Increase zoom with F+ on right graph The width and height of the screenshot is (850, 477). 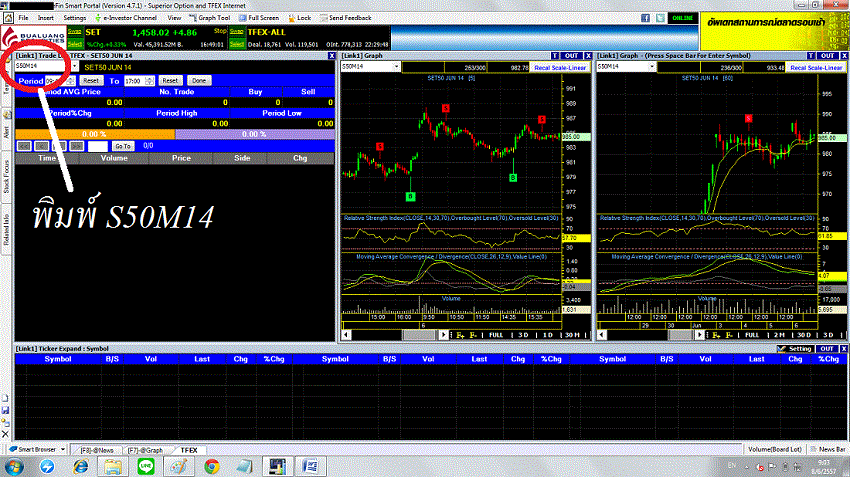(716, 335)
